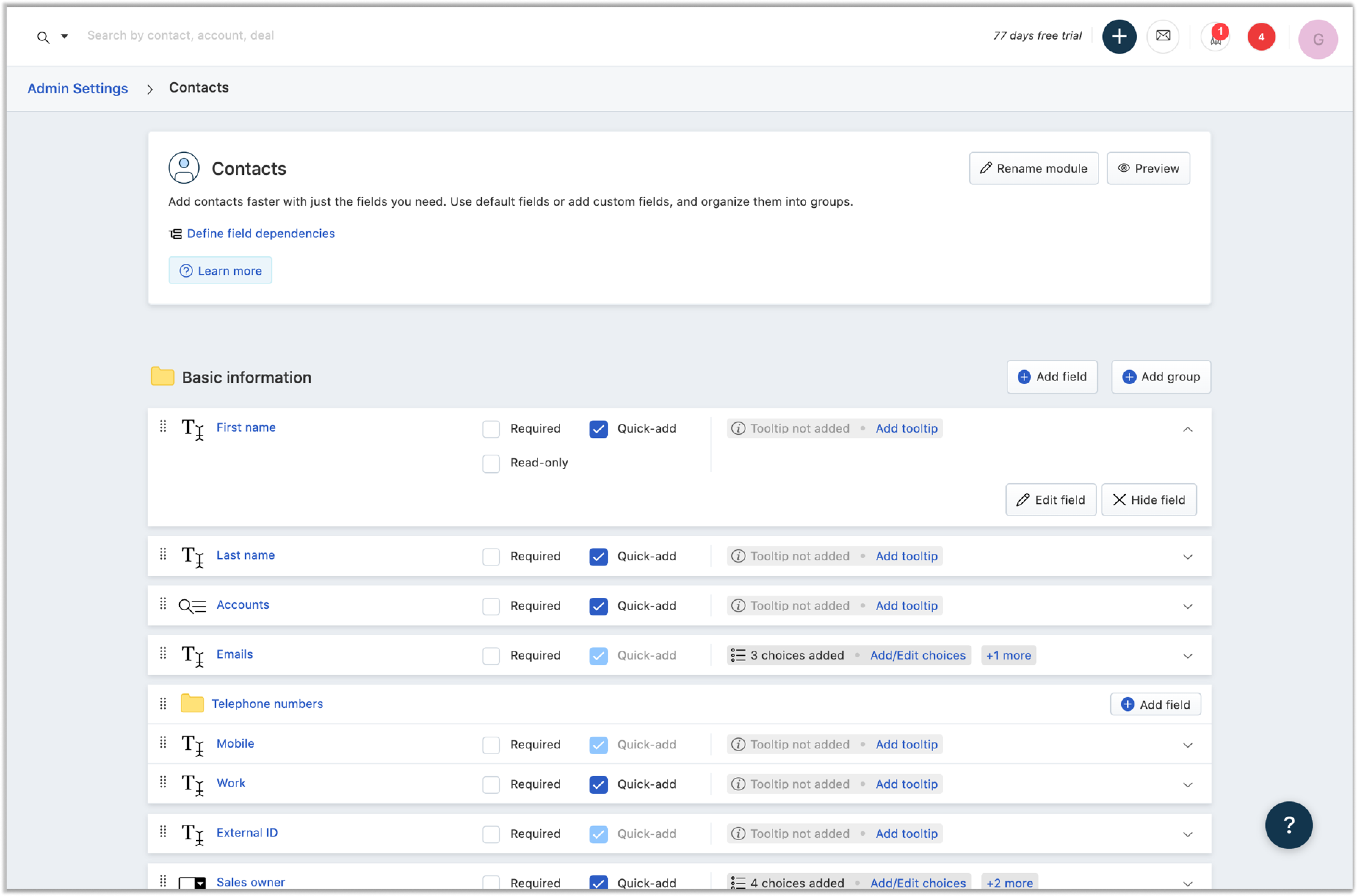Toggle Read-only checkbox for First name

point(491,463)
